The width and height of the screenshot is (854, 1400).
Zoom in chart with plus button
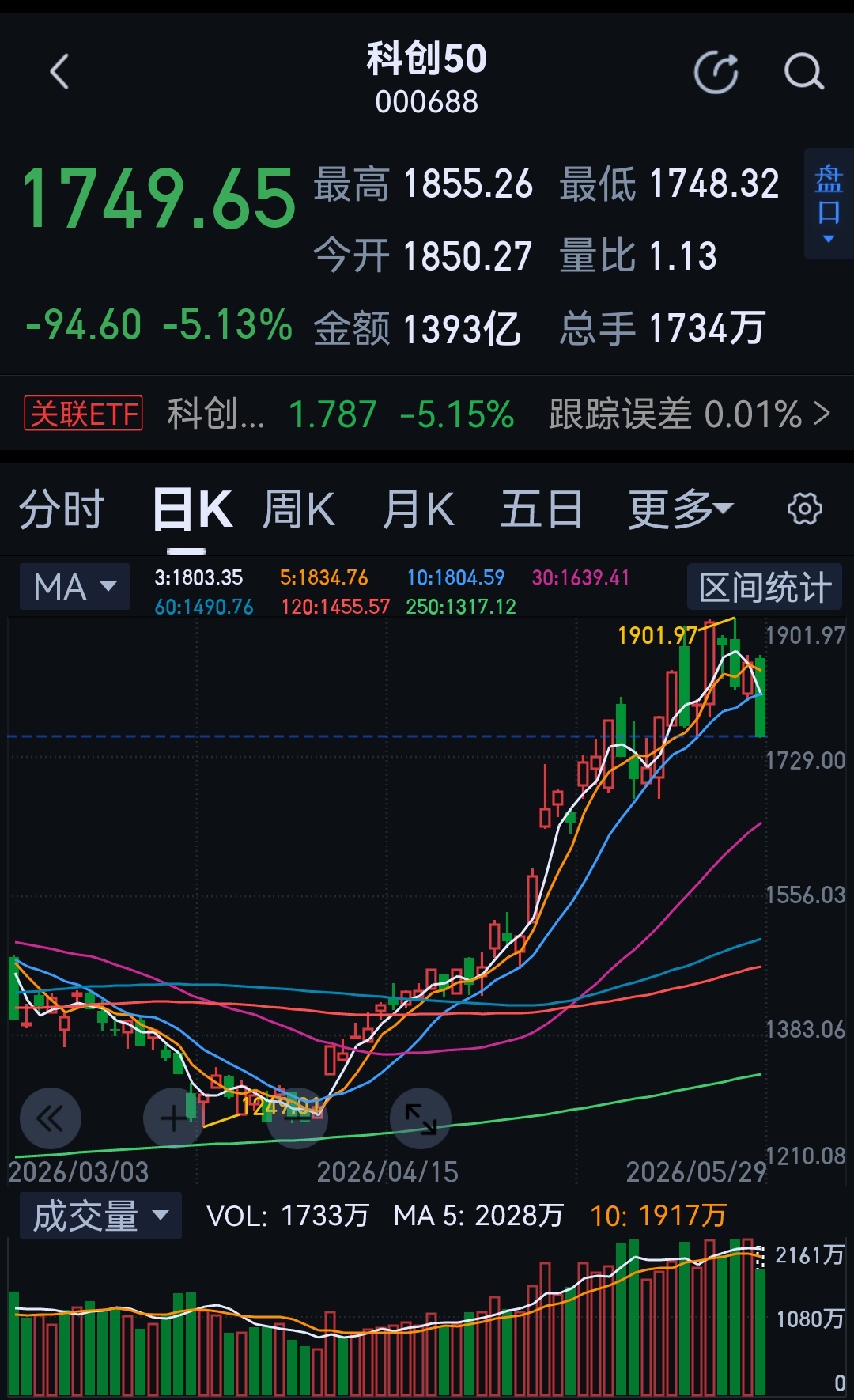click(x=173, y=1118)
